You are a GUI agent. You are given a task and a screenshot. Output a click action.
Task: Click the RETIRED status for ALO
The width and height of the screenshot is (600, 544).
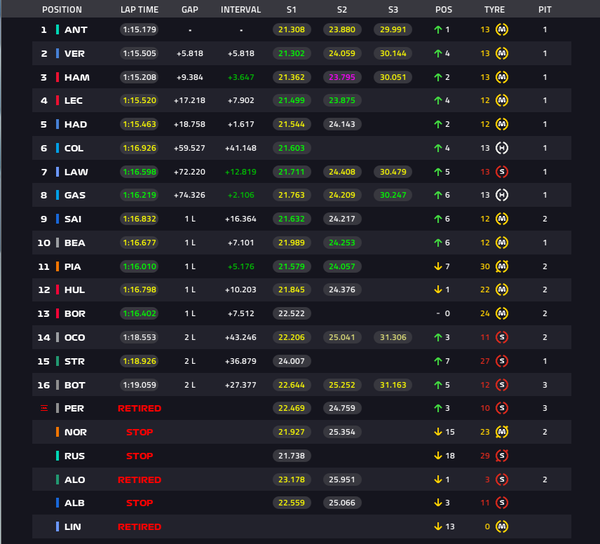(139, 480)
